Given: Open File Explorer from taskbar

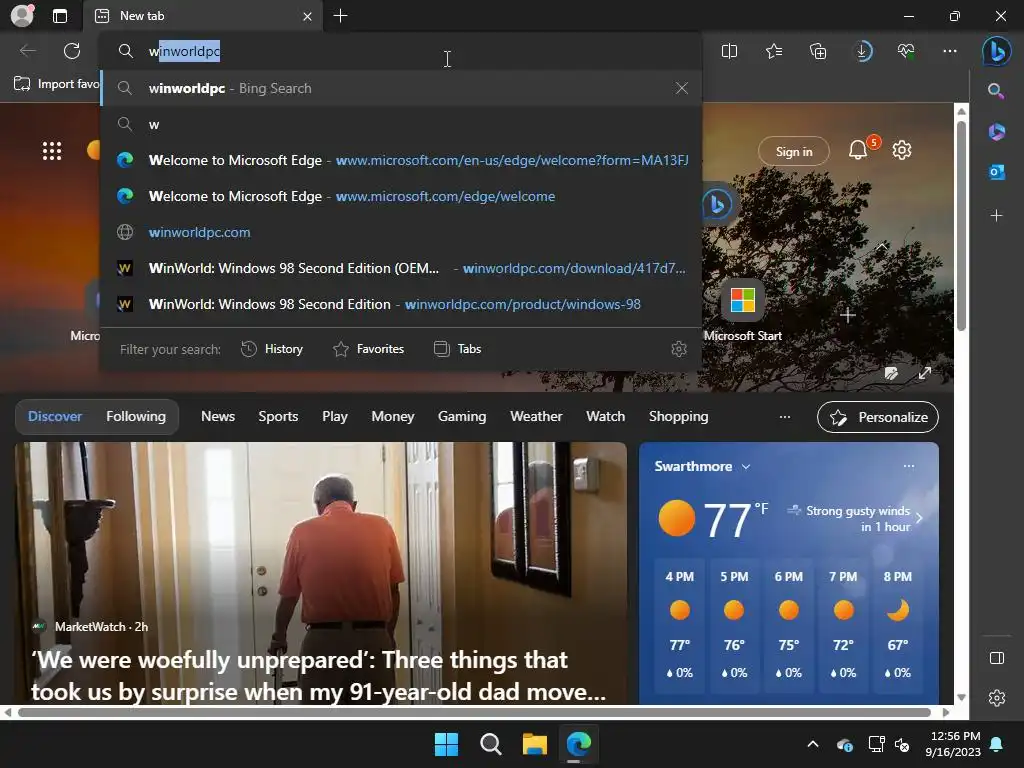Looking at the screenshot, I should pyautogui.click(x=534, y=744).
